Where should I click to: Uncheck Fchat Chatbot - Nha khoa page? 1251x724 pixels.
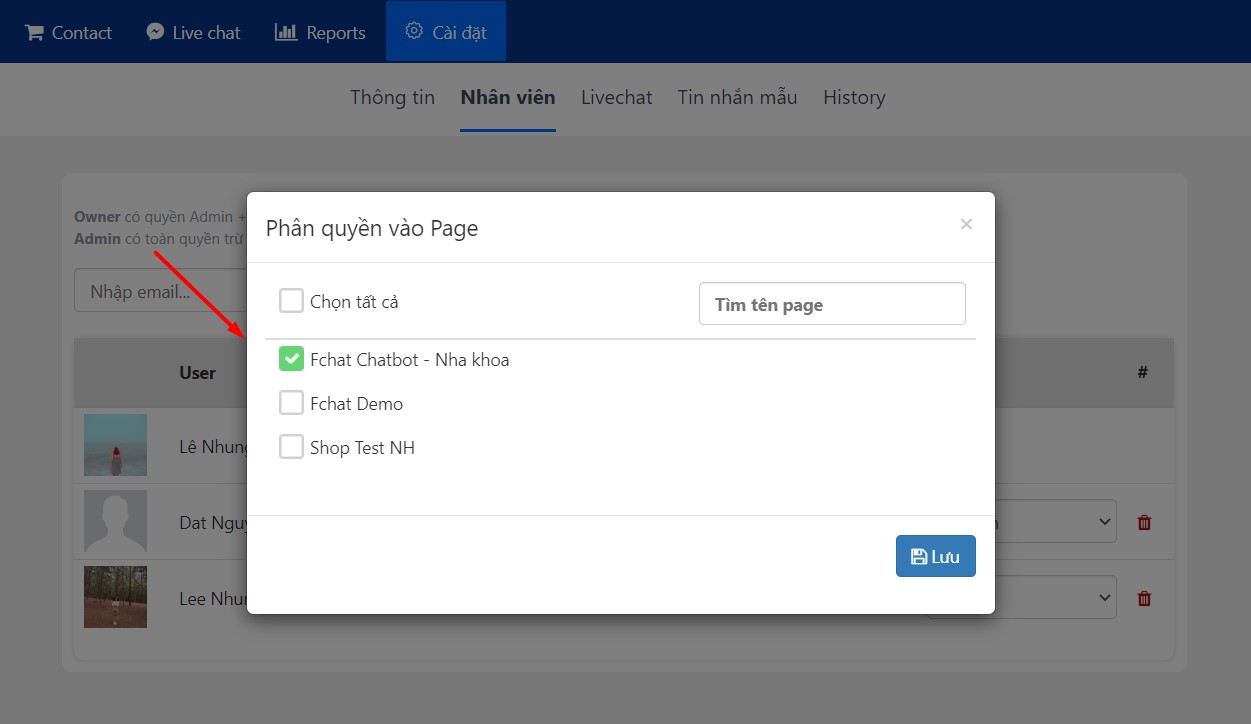(x=291, y=359)
